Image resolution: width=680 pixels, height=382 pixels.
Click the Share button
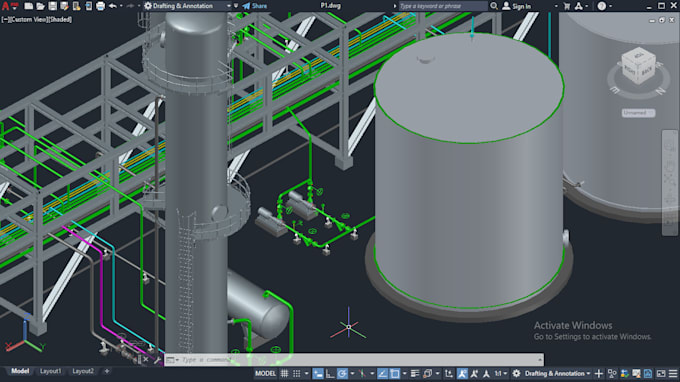coord(255,6)
